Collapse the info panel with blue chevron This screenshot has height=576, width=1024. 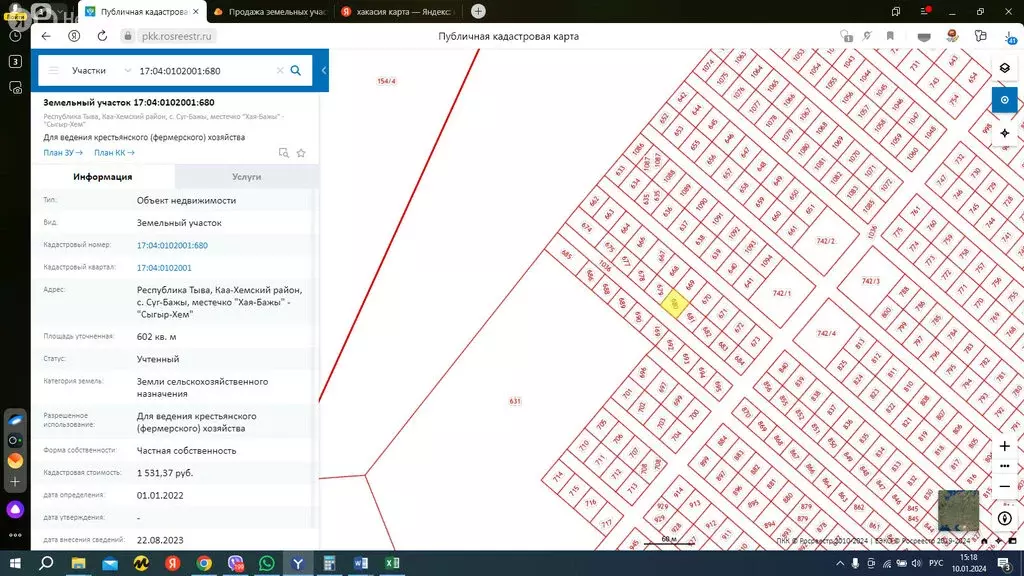coord(323,71)
